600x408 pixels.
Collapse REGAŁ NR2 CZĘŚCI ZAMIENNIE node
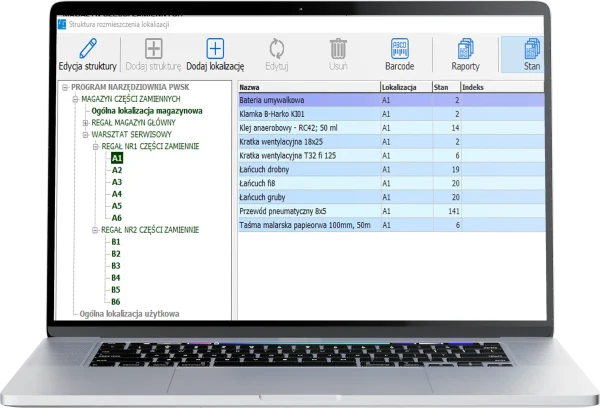[95, 230]
